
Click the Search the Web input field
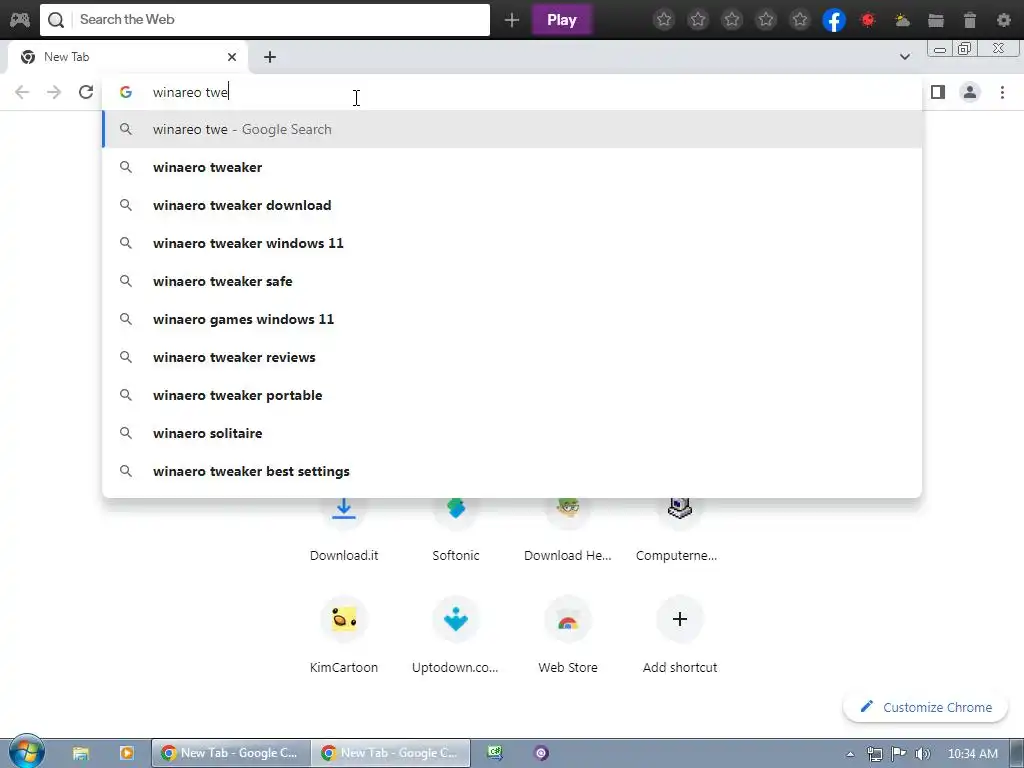264,20
